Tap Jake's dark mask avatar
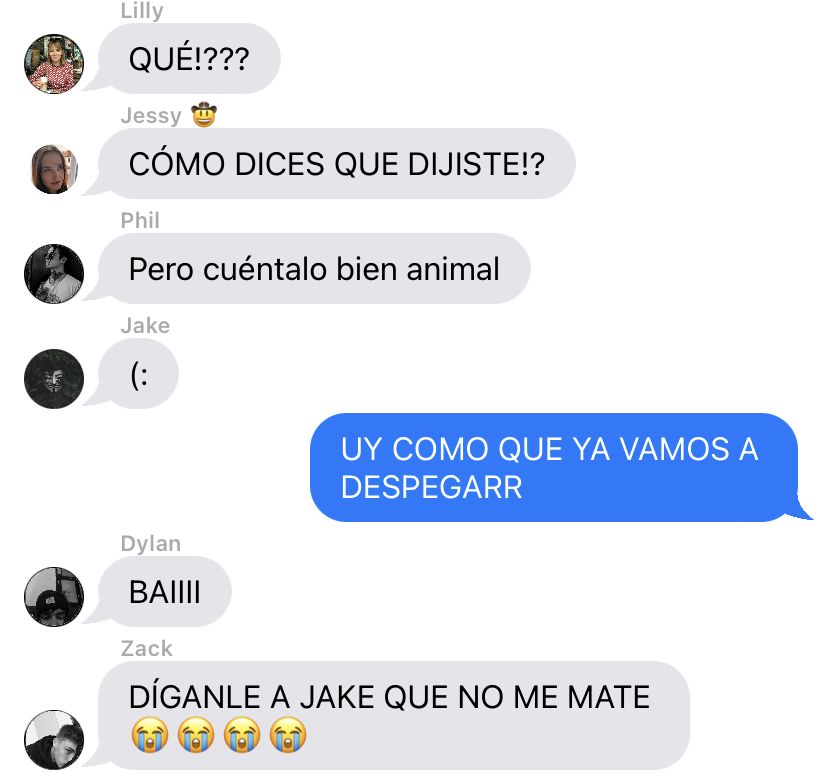 tap(54, 379)
